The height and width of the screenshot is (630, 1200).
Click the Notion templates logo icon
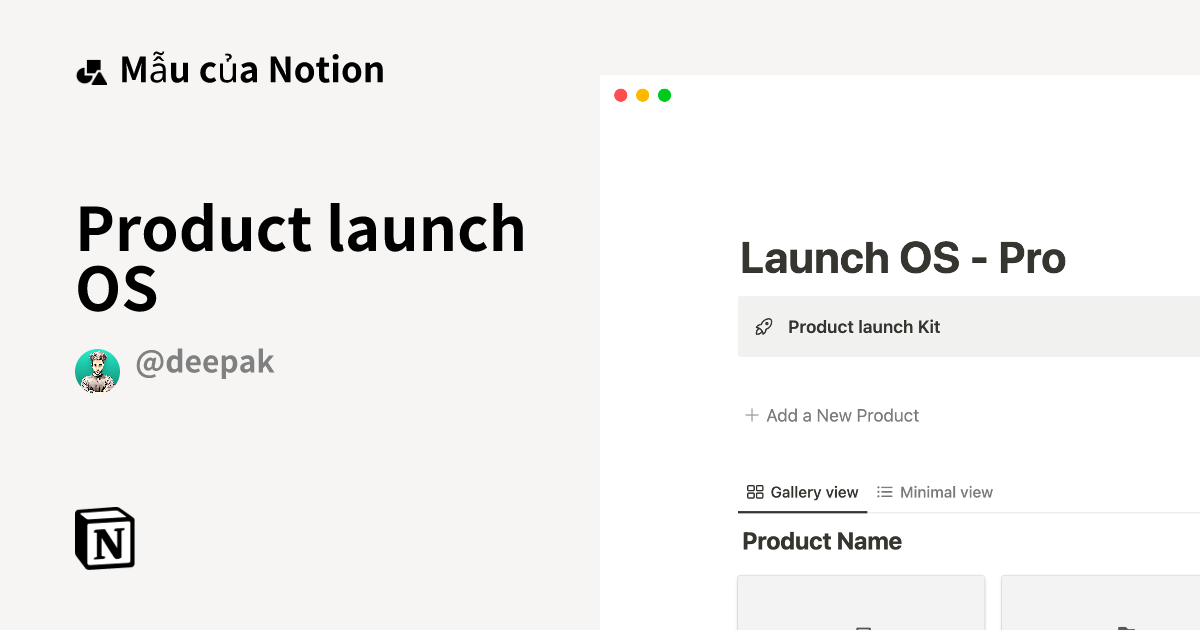pyautogui.click(x=93, y=69)
